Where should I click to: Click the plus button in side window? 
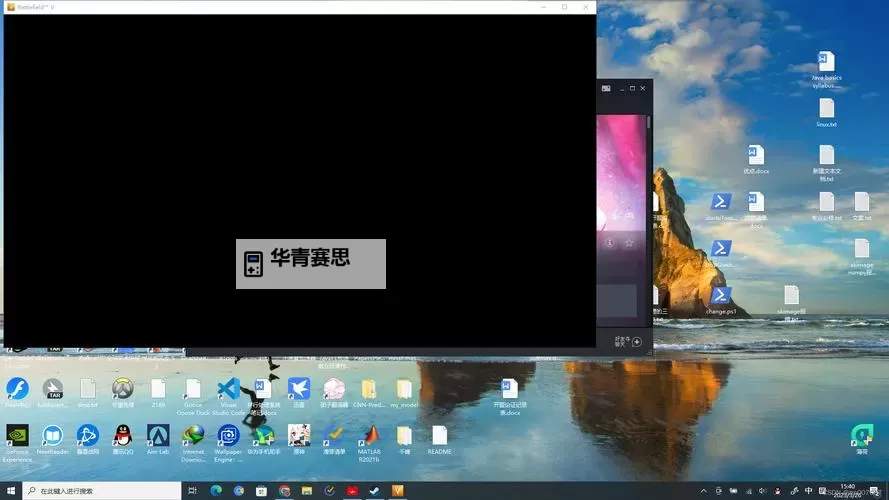coord(637,342)
